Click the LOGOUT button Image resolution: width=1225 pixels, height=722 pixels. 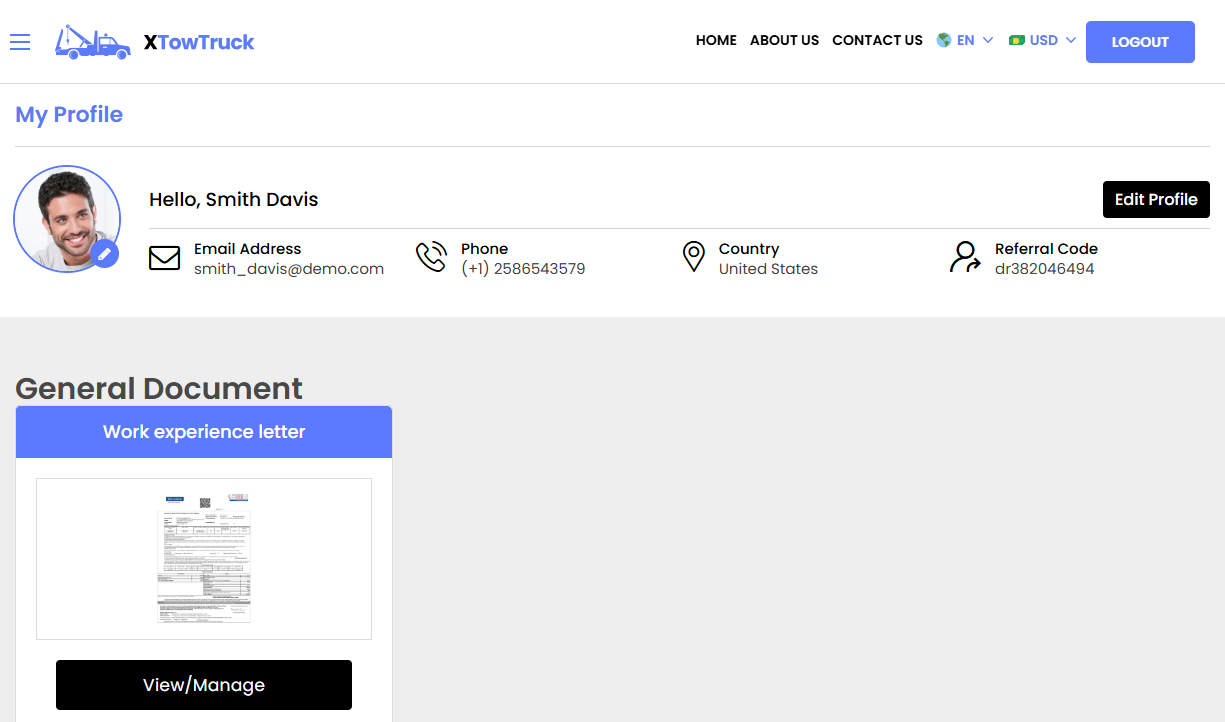point(1140,42)
